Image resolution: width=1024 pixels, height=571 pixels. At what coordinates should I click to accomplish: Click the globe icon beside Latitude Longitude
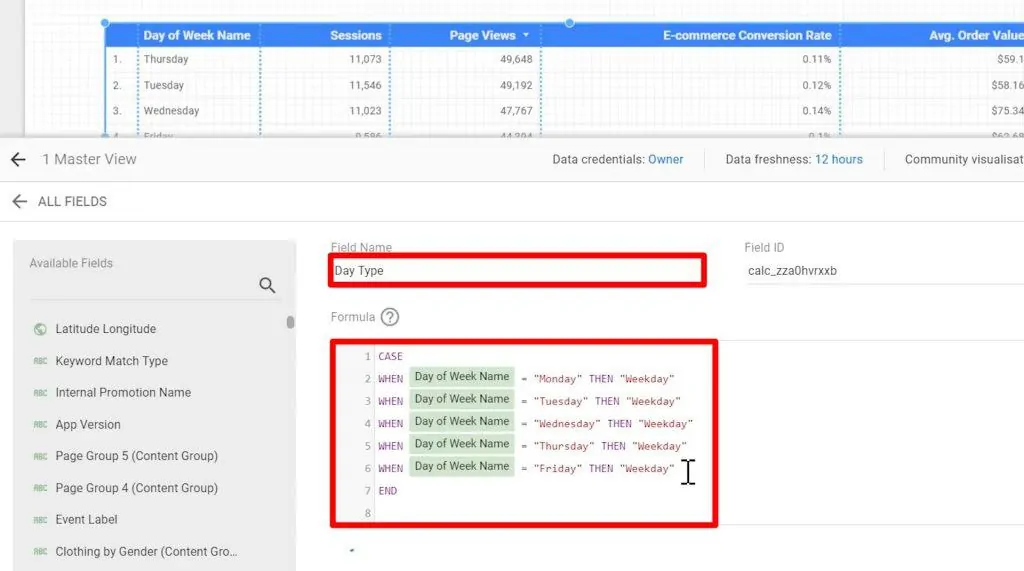(40, 329)
